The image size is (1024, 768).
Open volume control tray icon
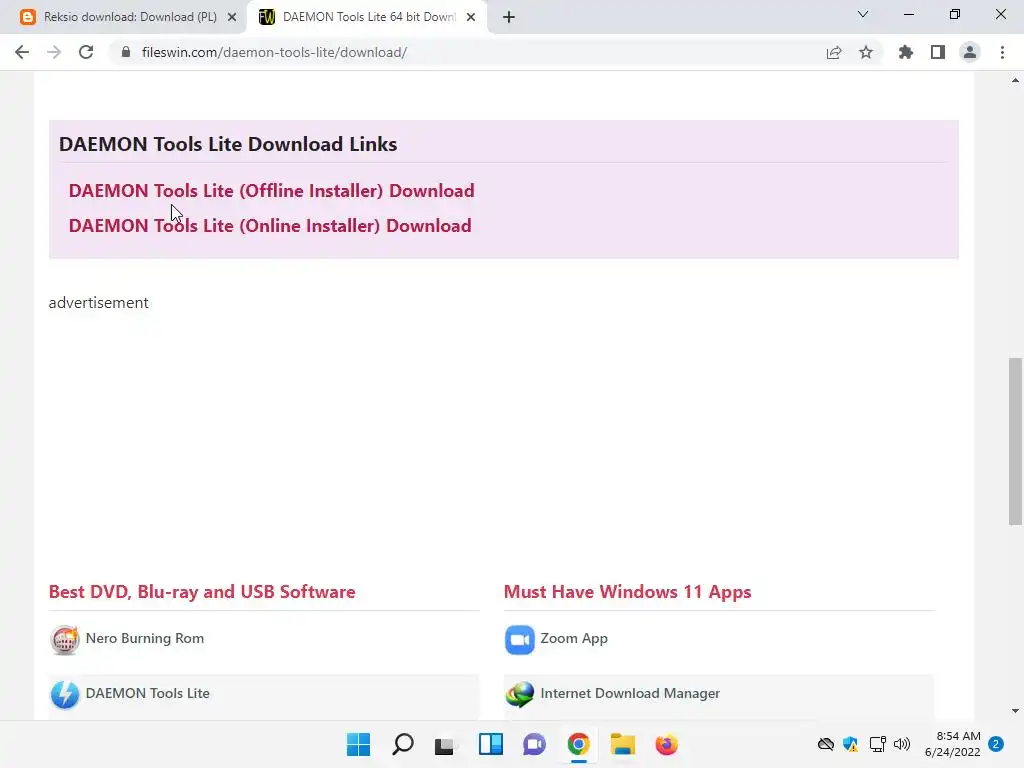click(x=902, y=744)
